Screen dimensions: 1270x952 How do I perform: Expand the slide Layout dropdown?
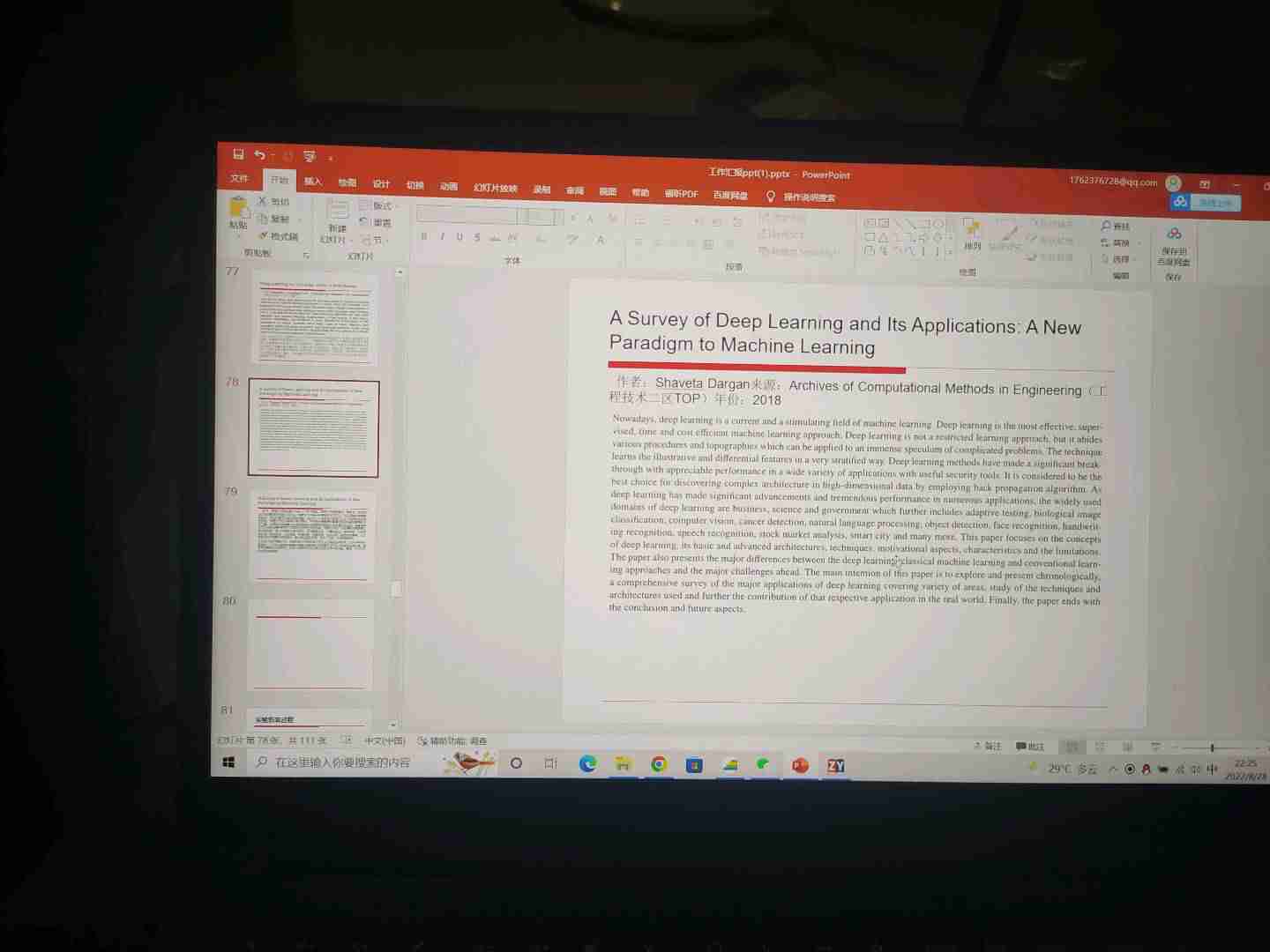tap(378, 206)
